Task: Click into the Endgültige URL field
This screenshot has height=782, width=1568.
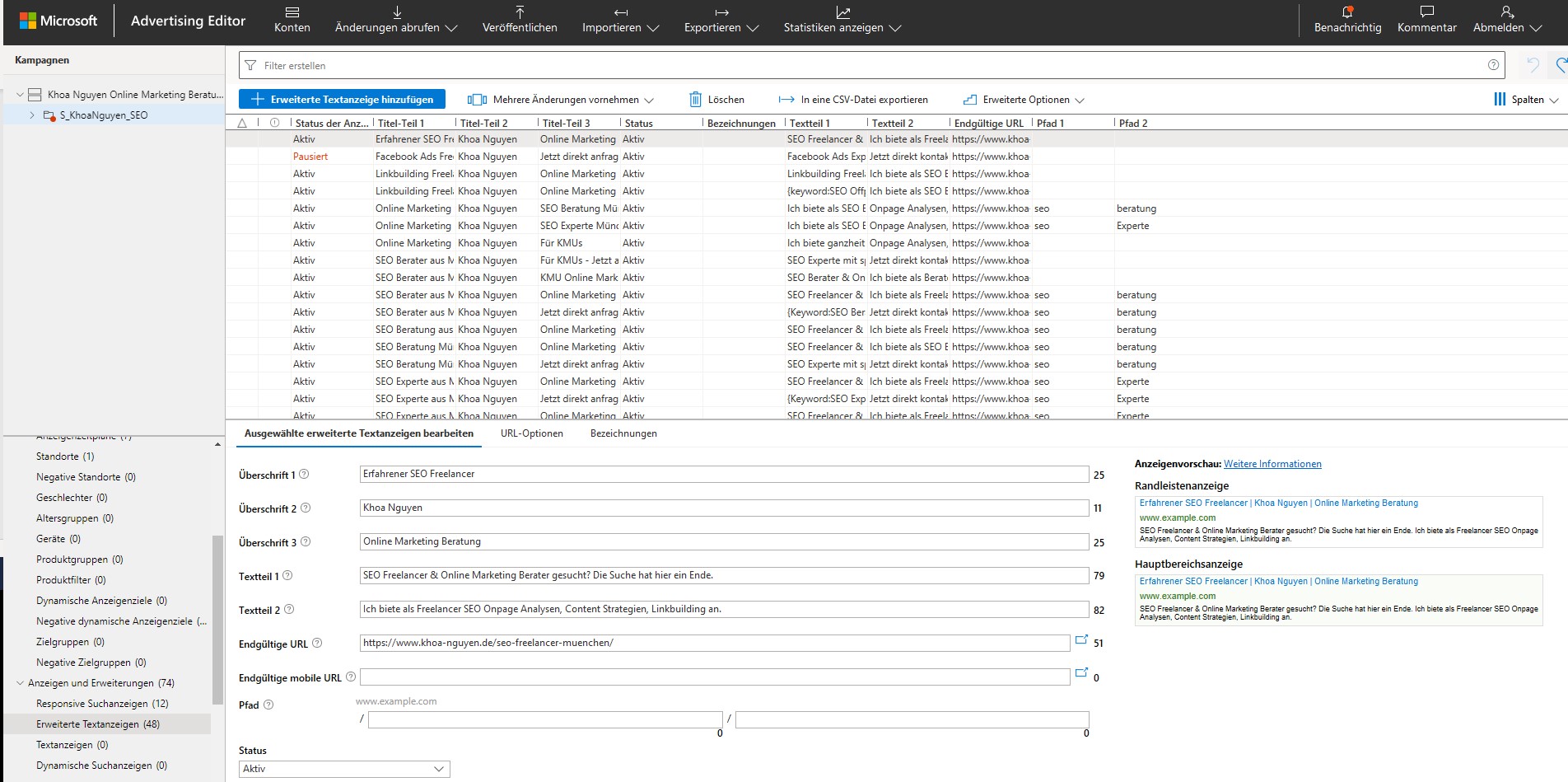Action: tap(715, 643)
